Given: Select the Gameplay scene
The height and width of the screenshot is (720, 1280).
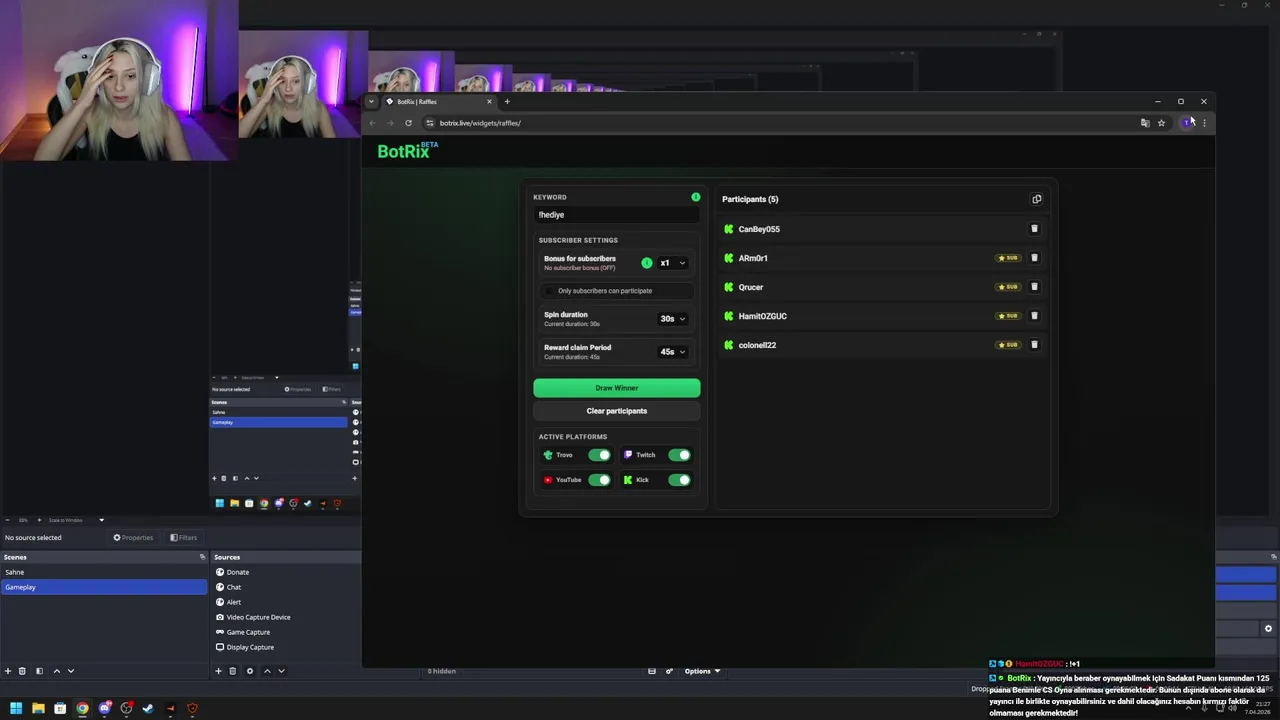Looking at the screenshot, I should coord(104,587).
